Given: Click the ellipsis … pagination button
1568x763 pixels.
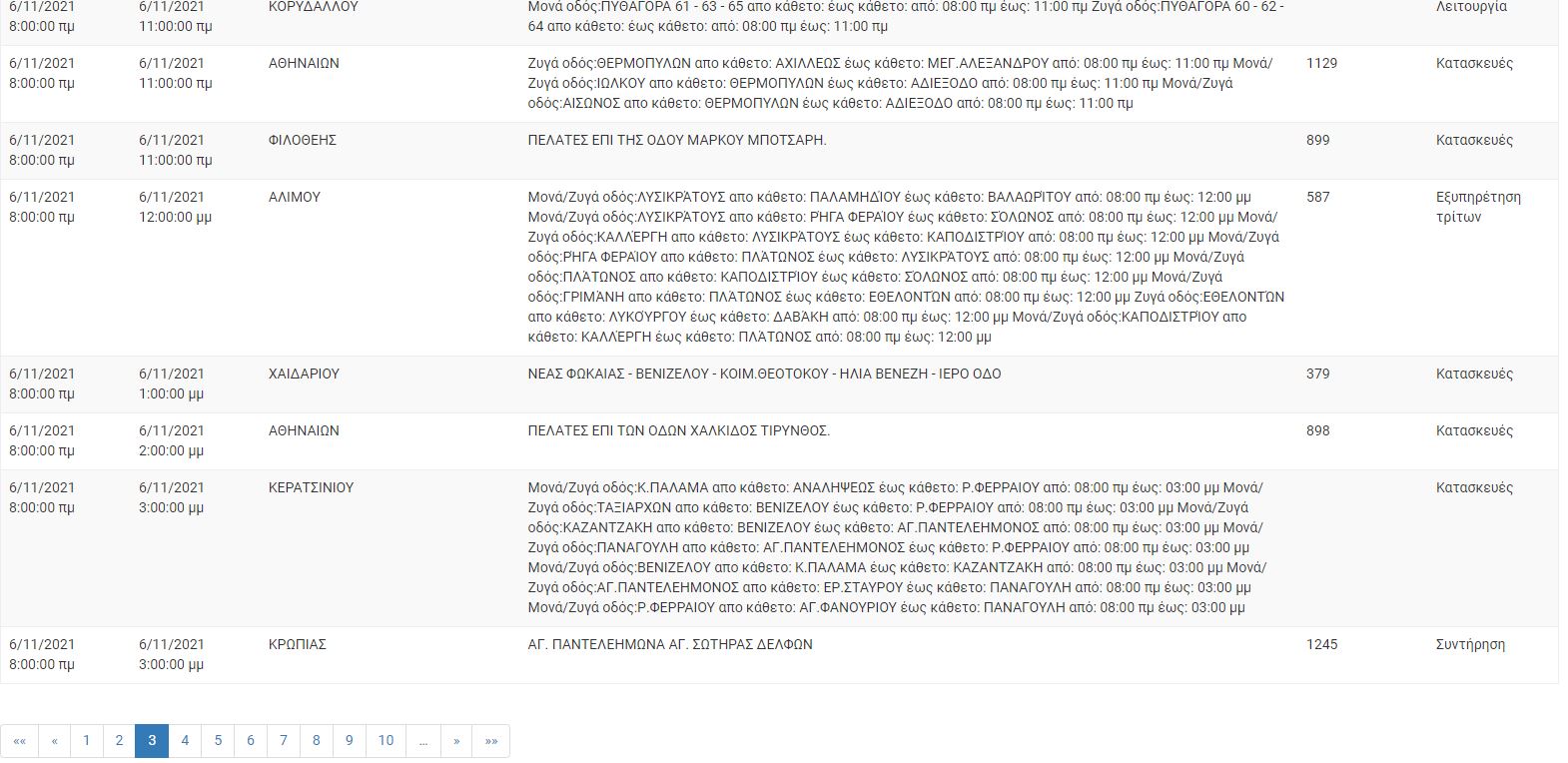Looking at the screenshot, I should 423,741.
